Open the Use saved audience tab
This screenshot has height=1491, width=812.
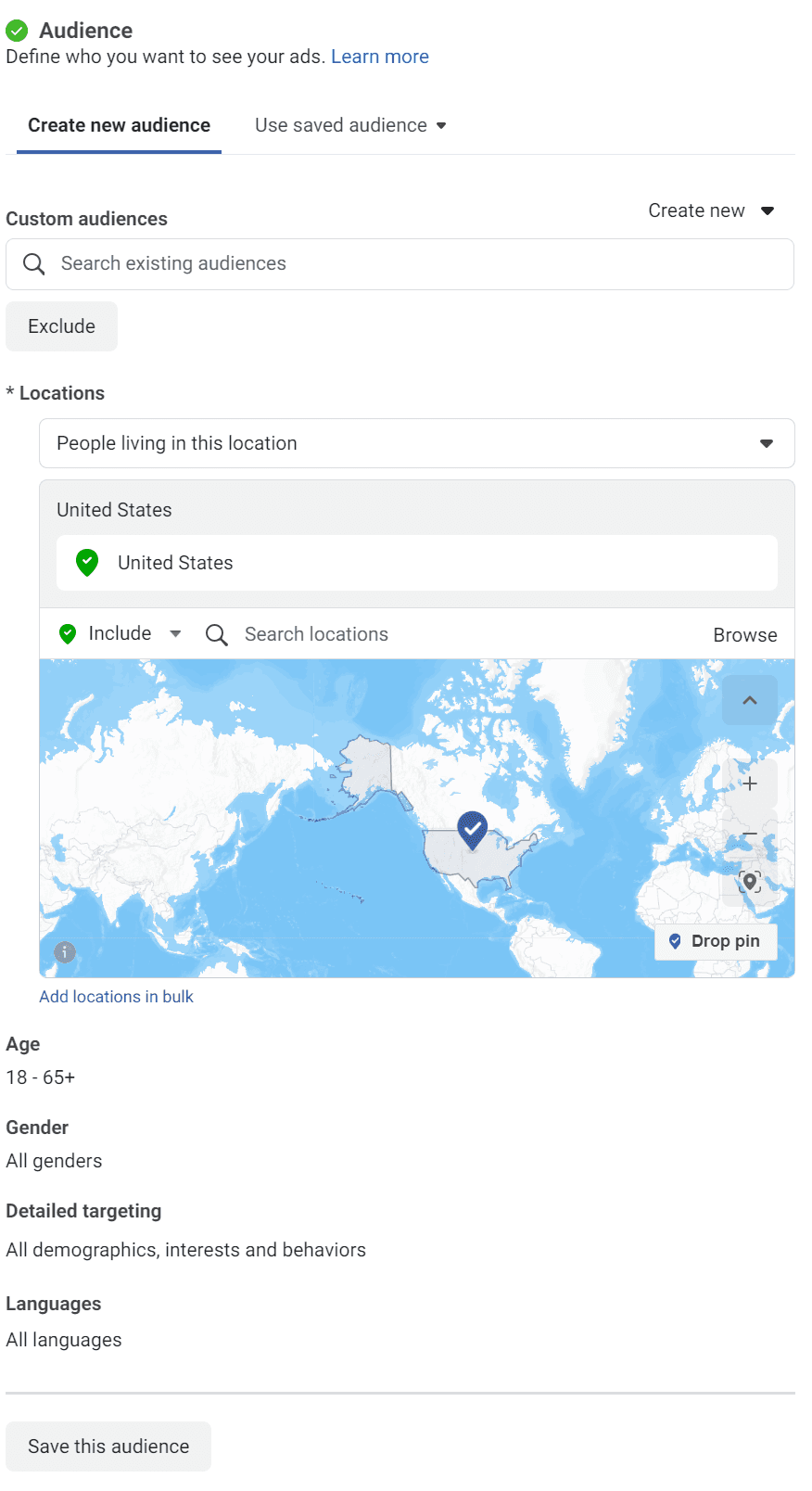349,125
